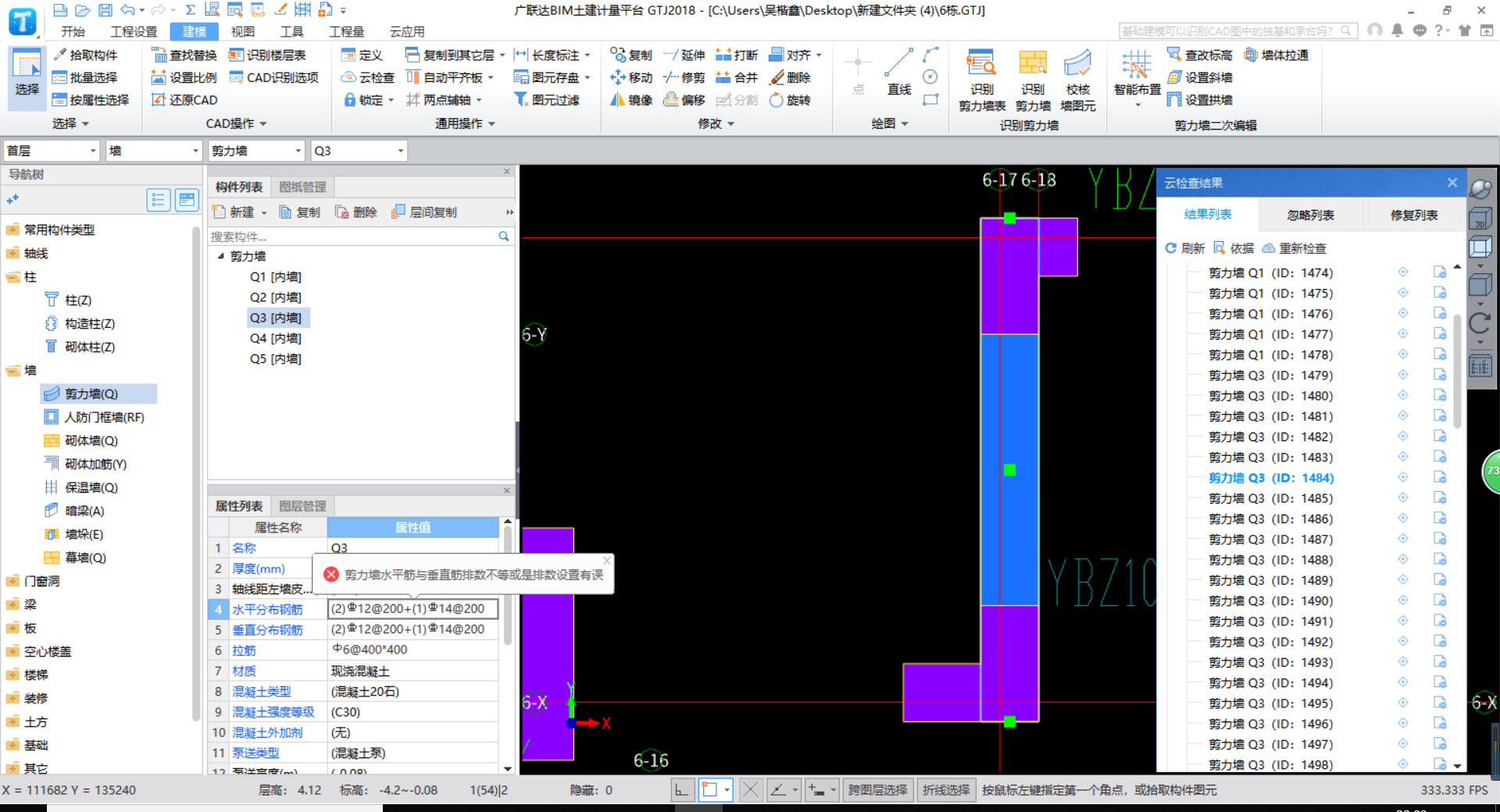This screenshot has width=1500, height=812.
Task: Toggle orthogonal mode icon in status bar
Action: point(682,790)
